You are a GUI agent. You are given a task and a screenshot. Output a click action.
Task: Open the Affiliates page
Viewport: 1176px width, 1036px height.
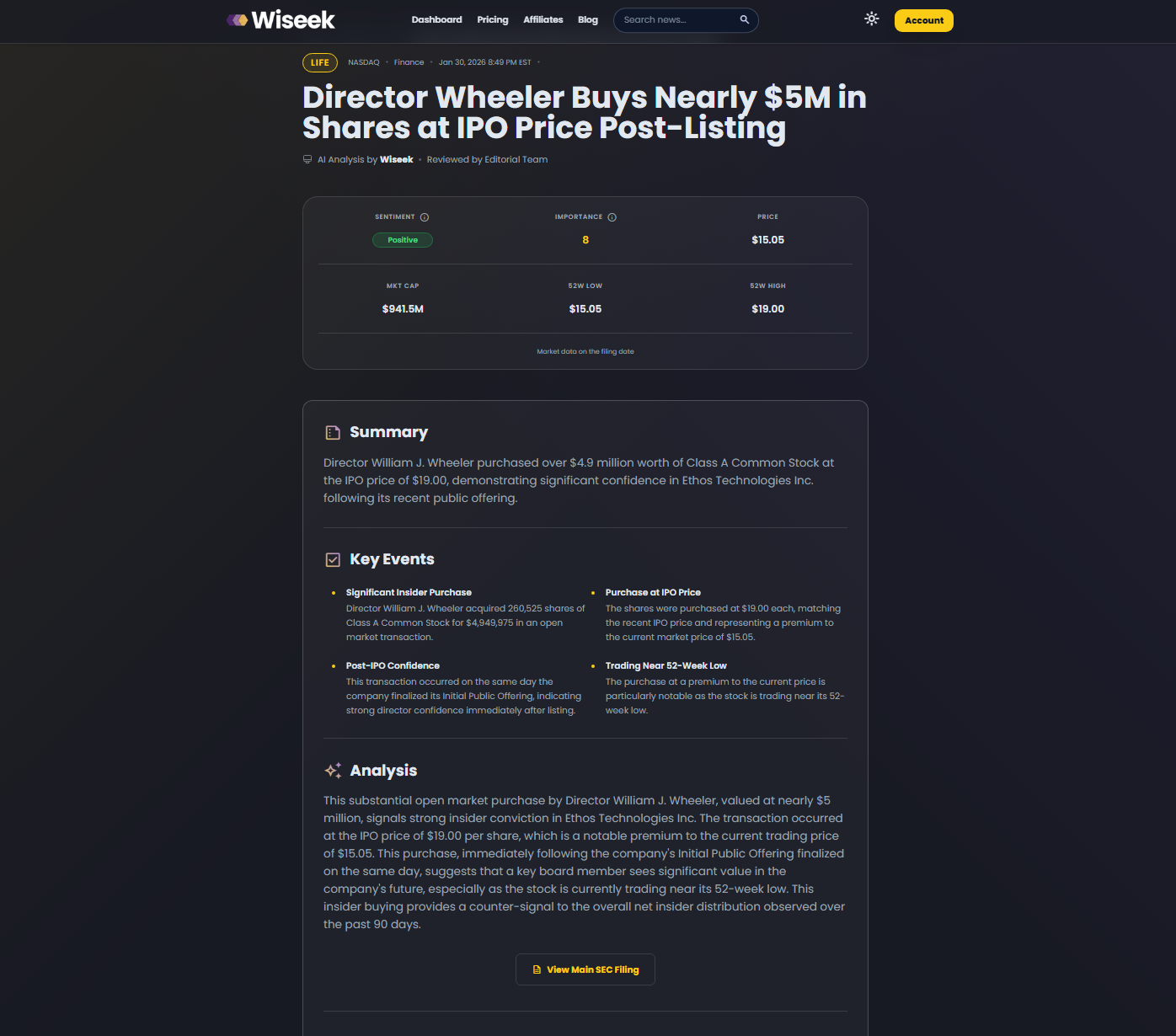click(x=543, y=19)
